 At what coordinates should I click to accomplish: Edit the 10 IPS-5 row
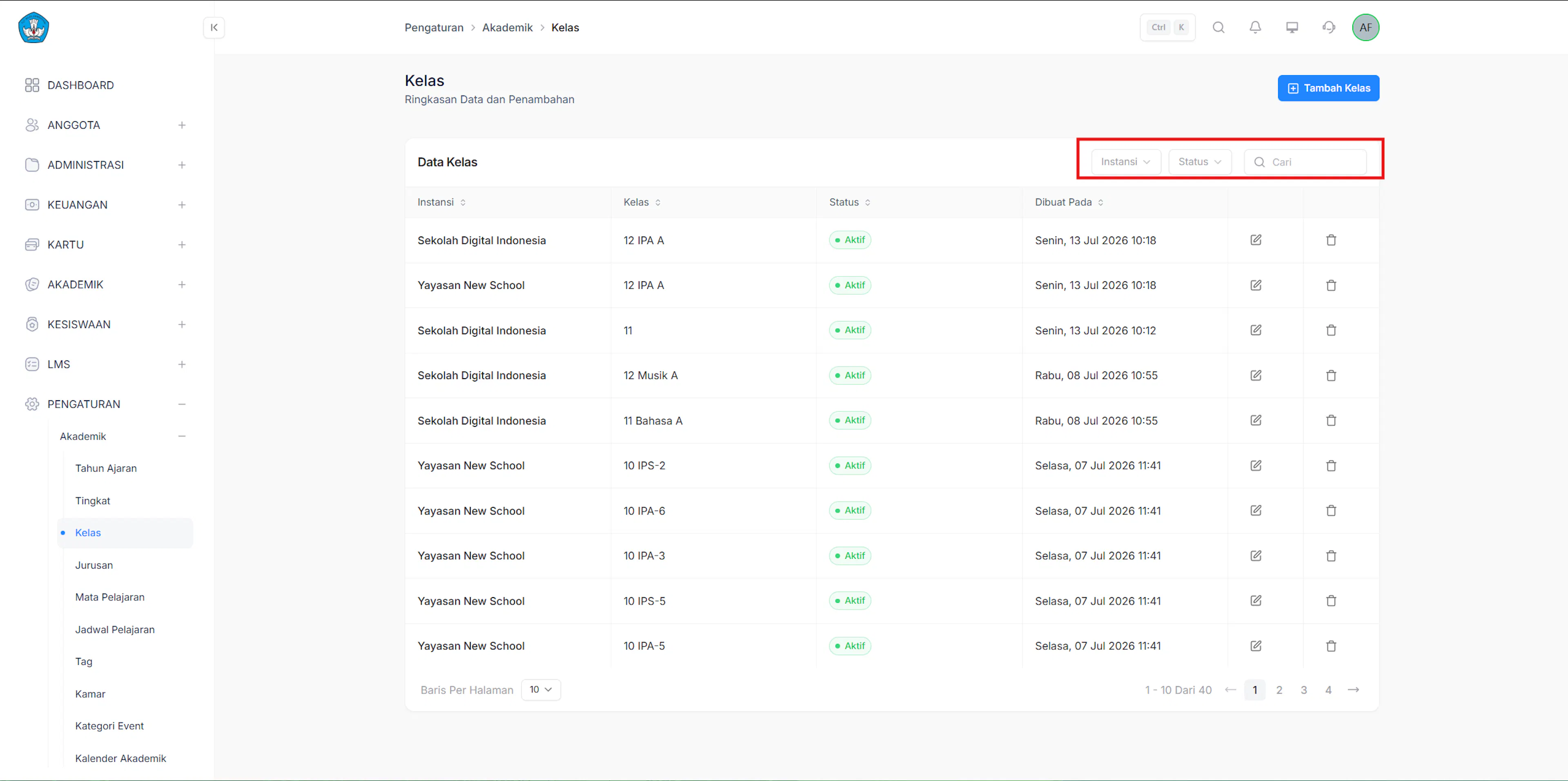tap(1256, 600)
